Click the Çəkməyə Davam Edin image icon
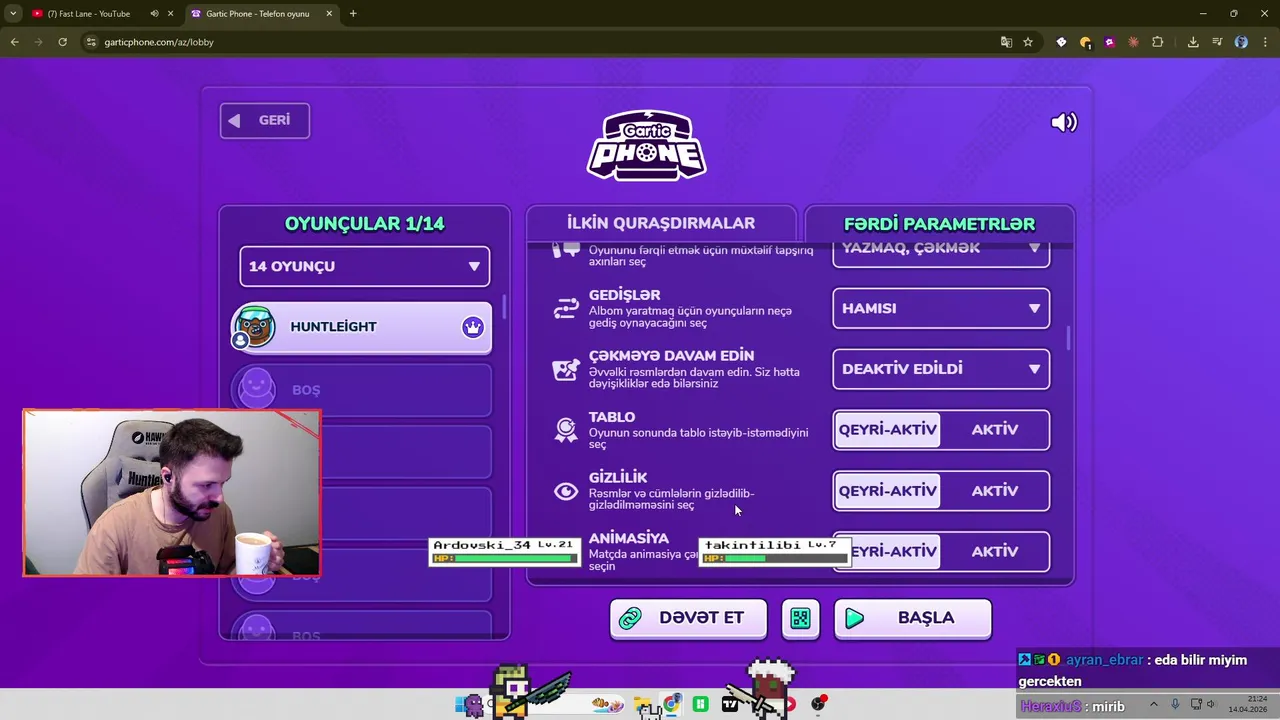1280x720 pixels. [x=566, y=370]
